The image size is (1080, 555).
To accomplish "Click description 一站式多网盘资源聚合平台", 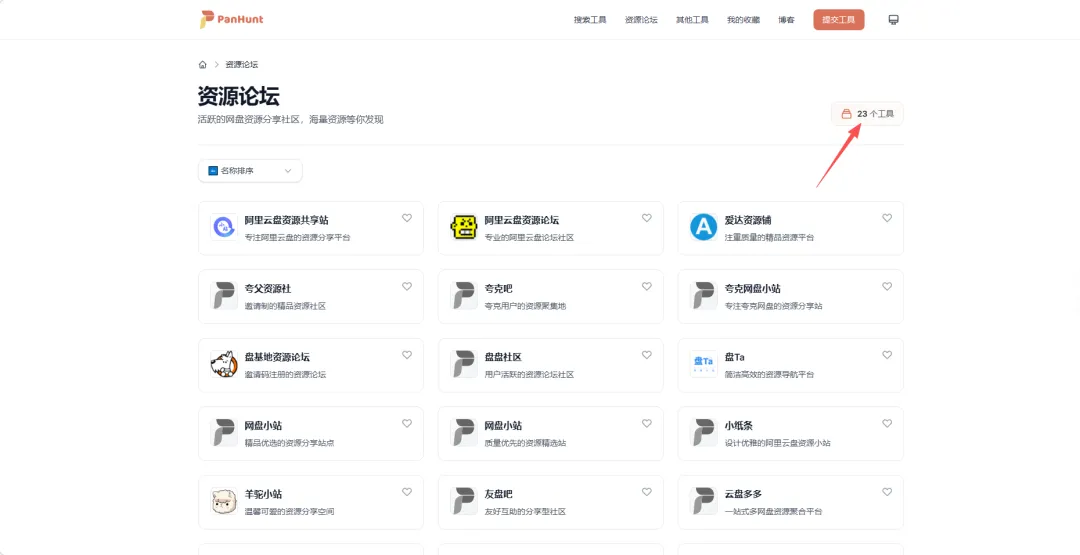I will click(x=773, y=512).
